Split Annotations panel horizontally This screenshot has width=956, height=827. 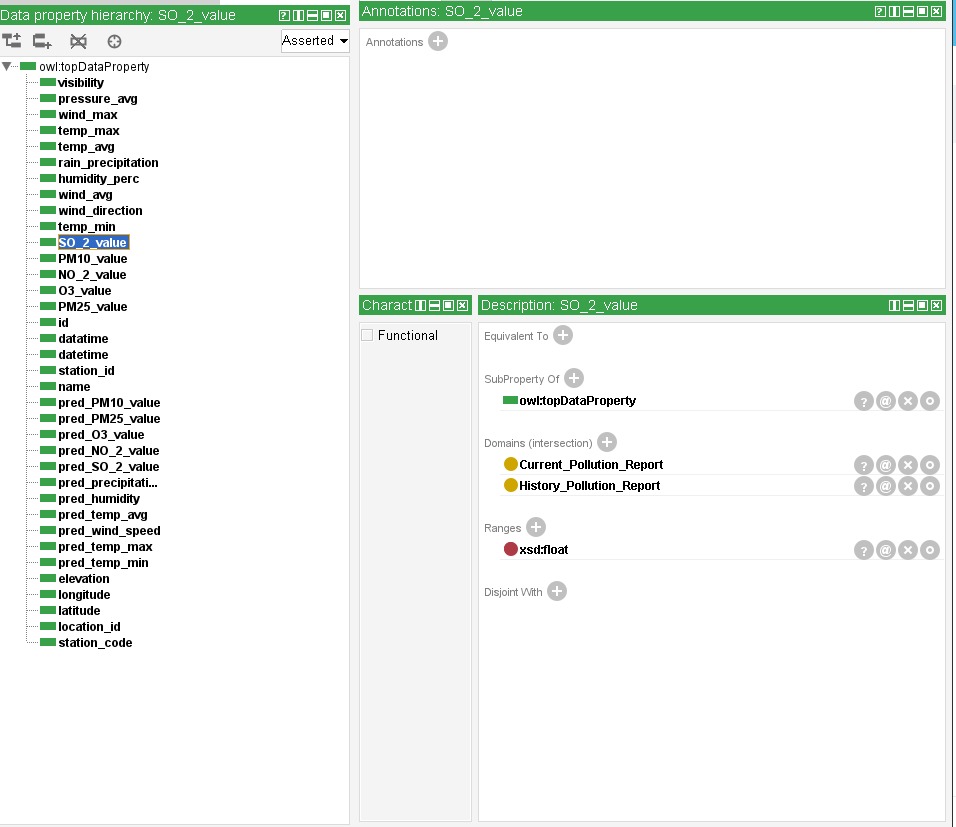click(x=908, y=11)
